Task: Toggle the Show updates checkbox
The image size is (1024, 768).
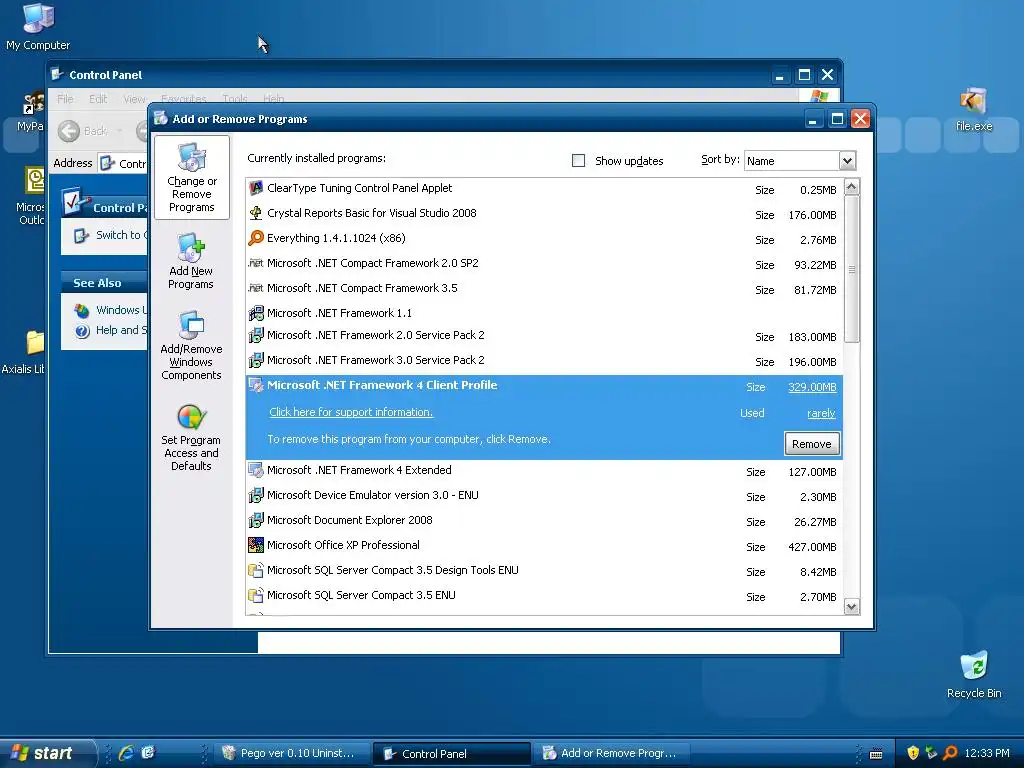Action: (579, 161)
